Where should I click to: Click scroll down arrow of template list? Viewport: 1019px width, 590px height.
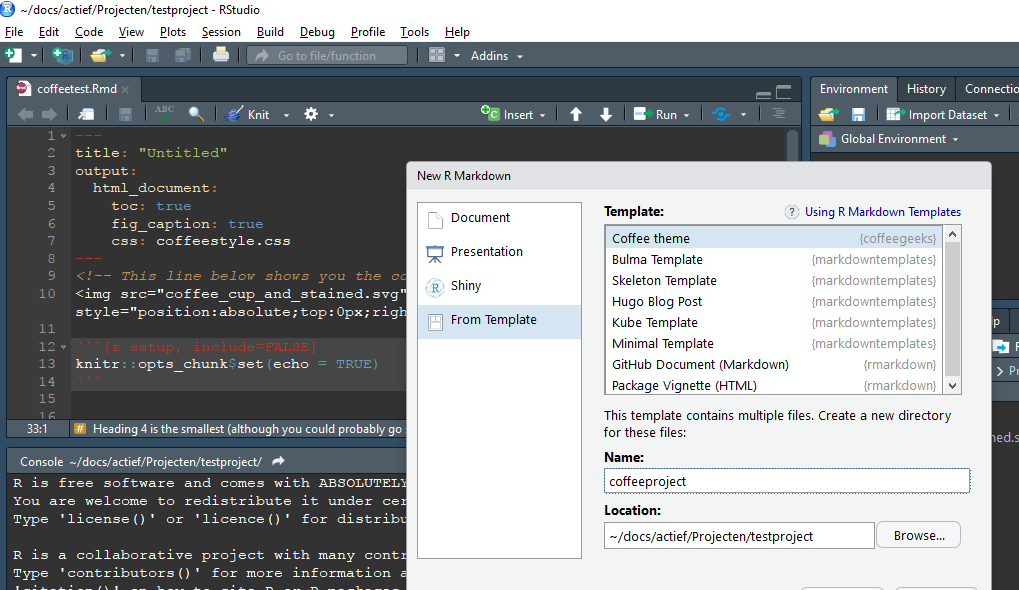(952, 386)
